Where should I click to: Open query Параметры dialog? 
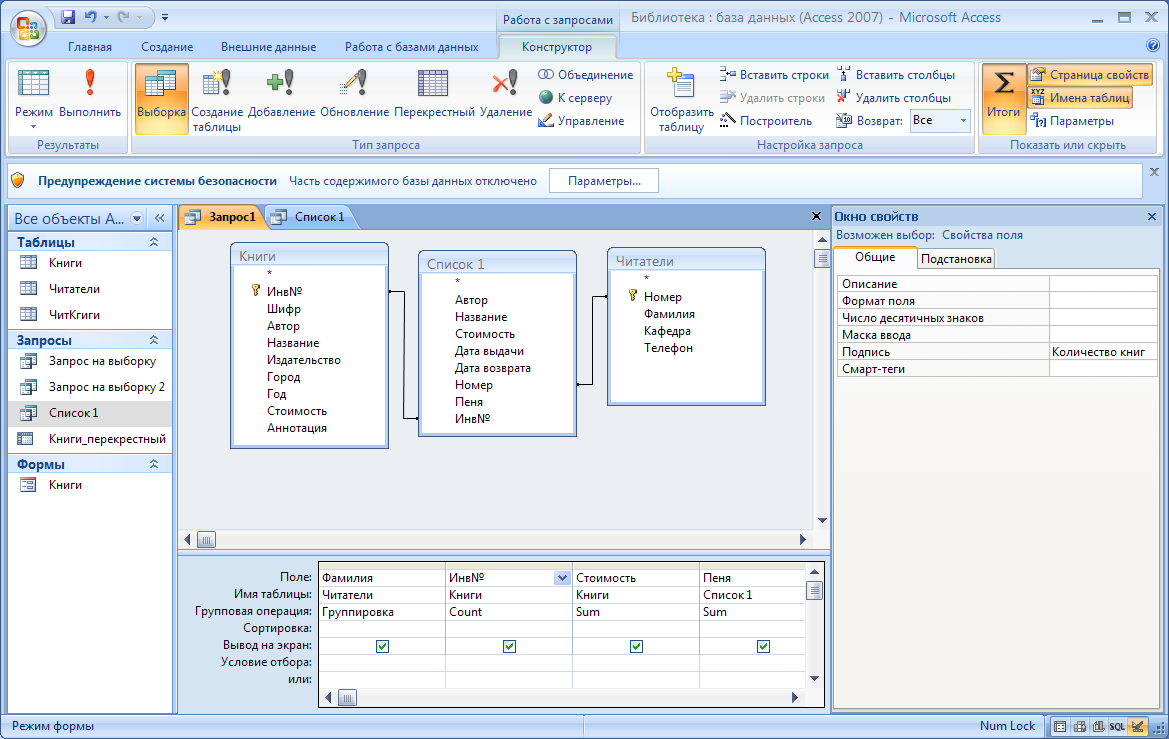(1072, 121)
